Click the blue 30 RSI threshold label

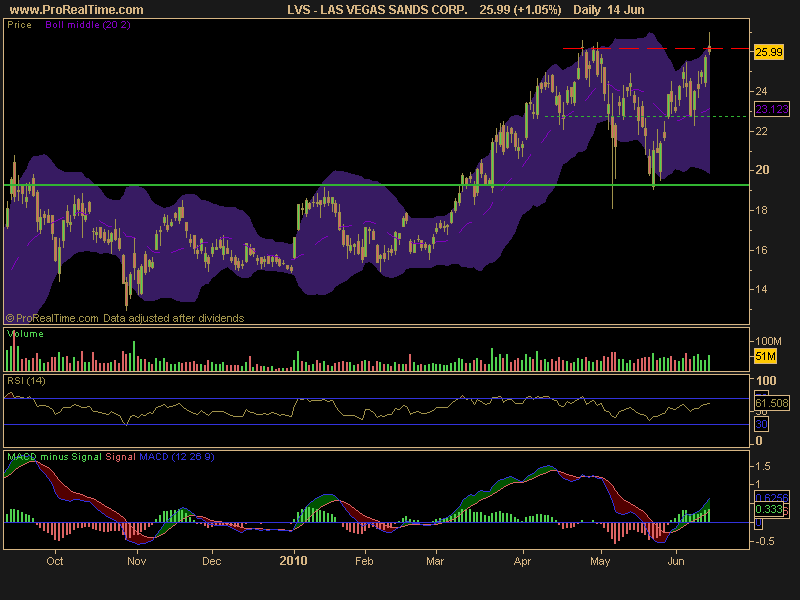pyautogui.click(x=761, y=424)
